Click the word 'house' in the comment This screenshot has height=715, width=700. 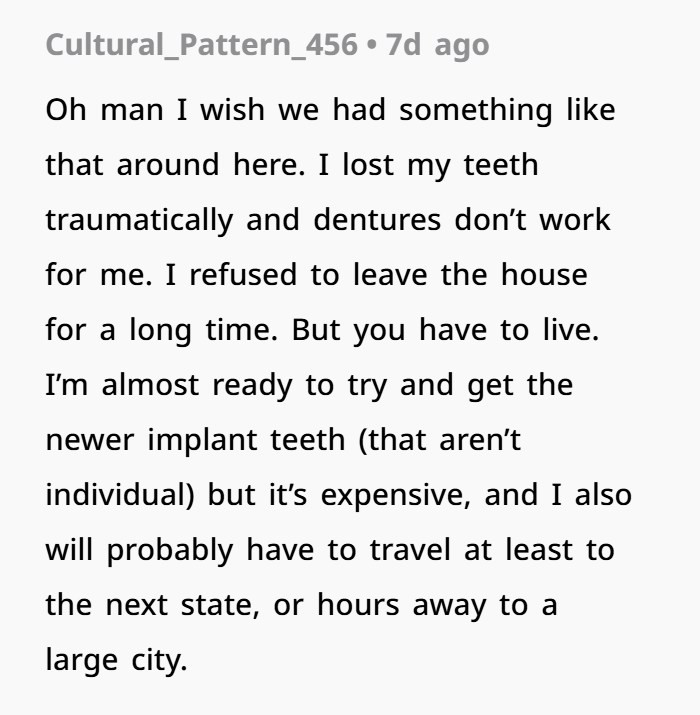[544, 275]
